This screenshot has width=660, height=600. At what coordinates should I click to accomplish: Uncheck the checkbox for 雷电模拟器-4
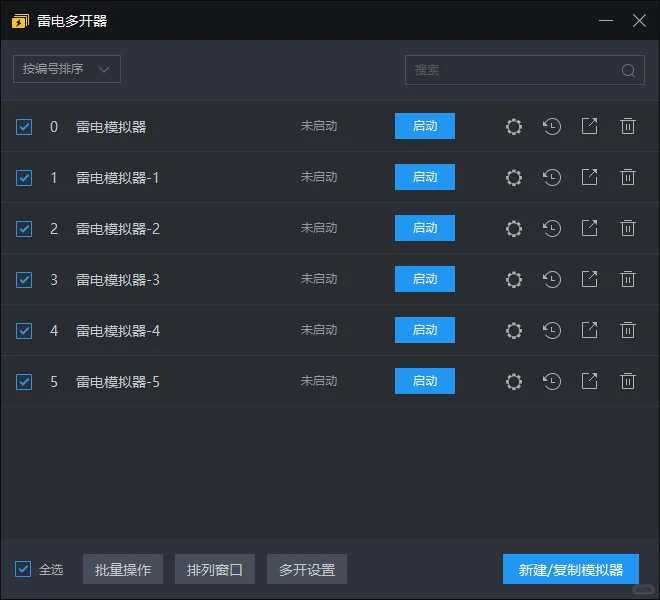24,331
